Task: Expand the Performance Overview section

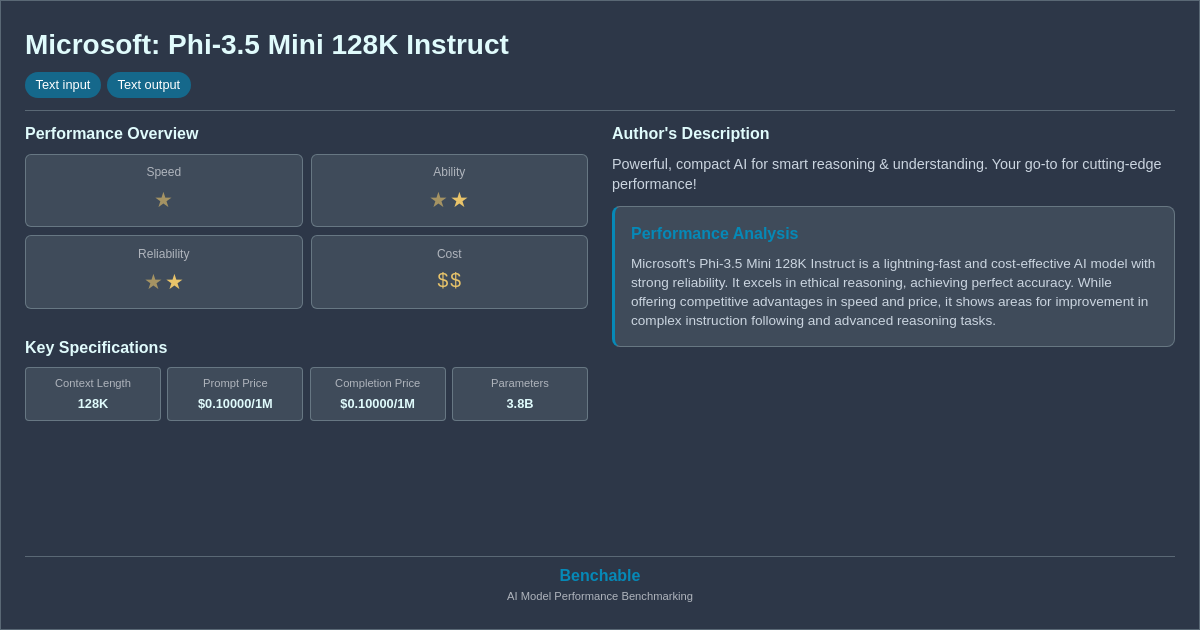Action: click(112, 133)
